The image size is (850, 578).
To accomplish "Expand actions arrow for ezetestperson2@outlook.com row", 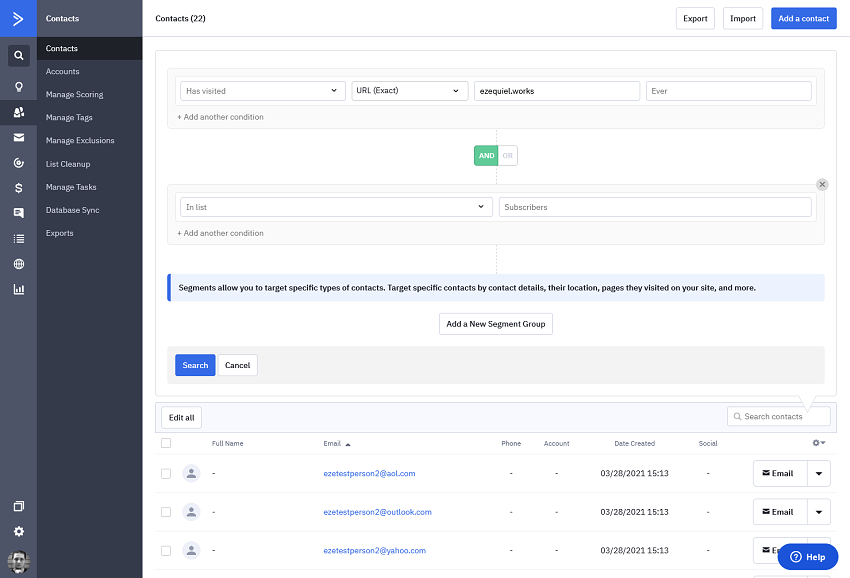I will pos(819,512).
